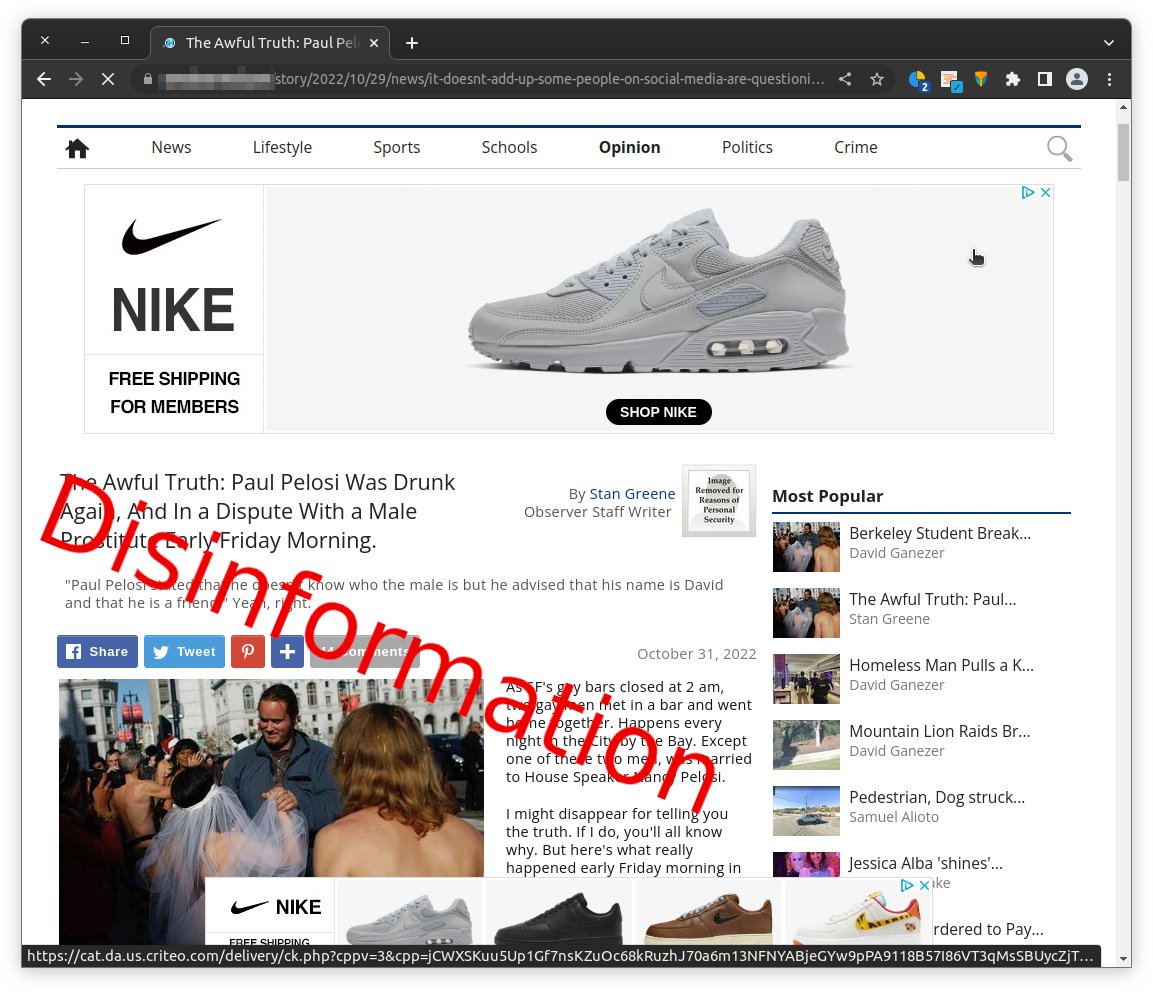The width and height of the screenshot is (1153, 992).
Task: Close the 'The Awful Truth' tab
Action: tap(374, 43)
